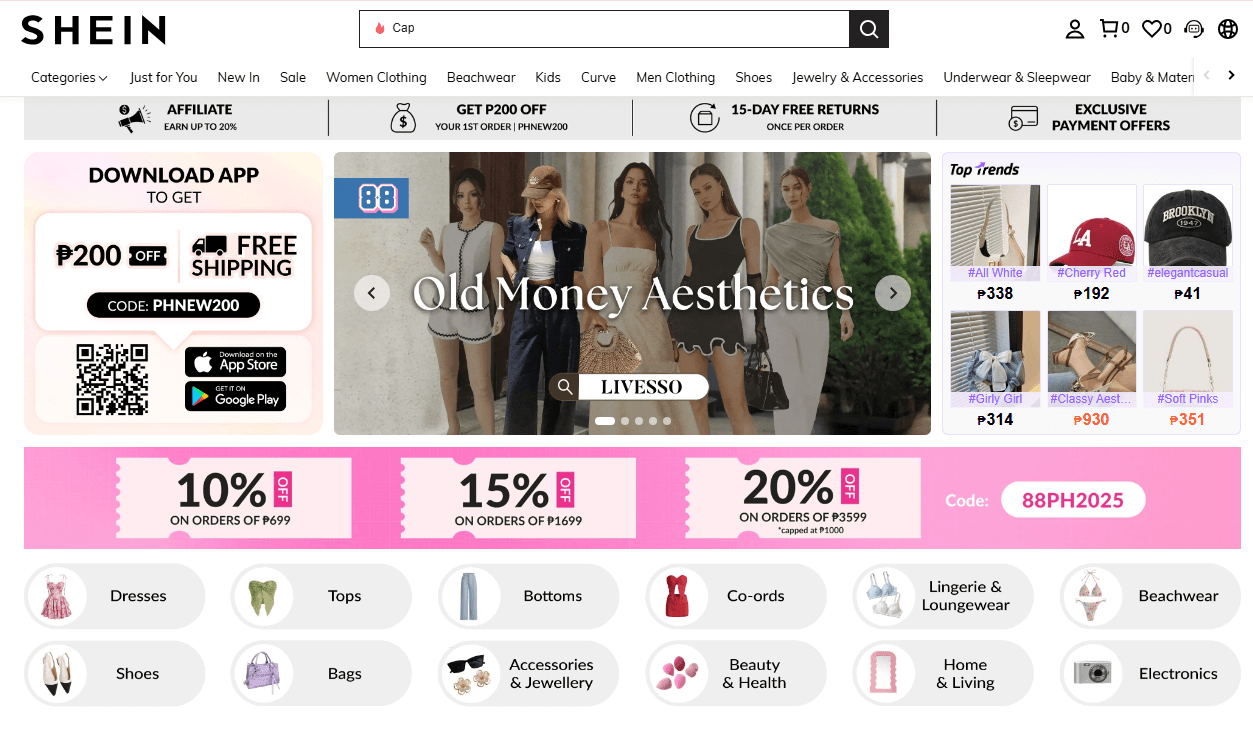Image resolution: width=1253 pixels, height=737 pixels.
Task: Open the Women Clothing menu
Action: [x=376, y=77]
